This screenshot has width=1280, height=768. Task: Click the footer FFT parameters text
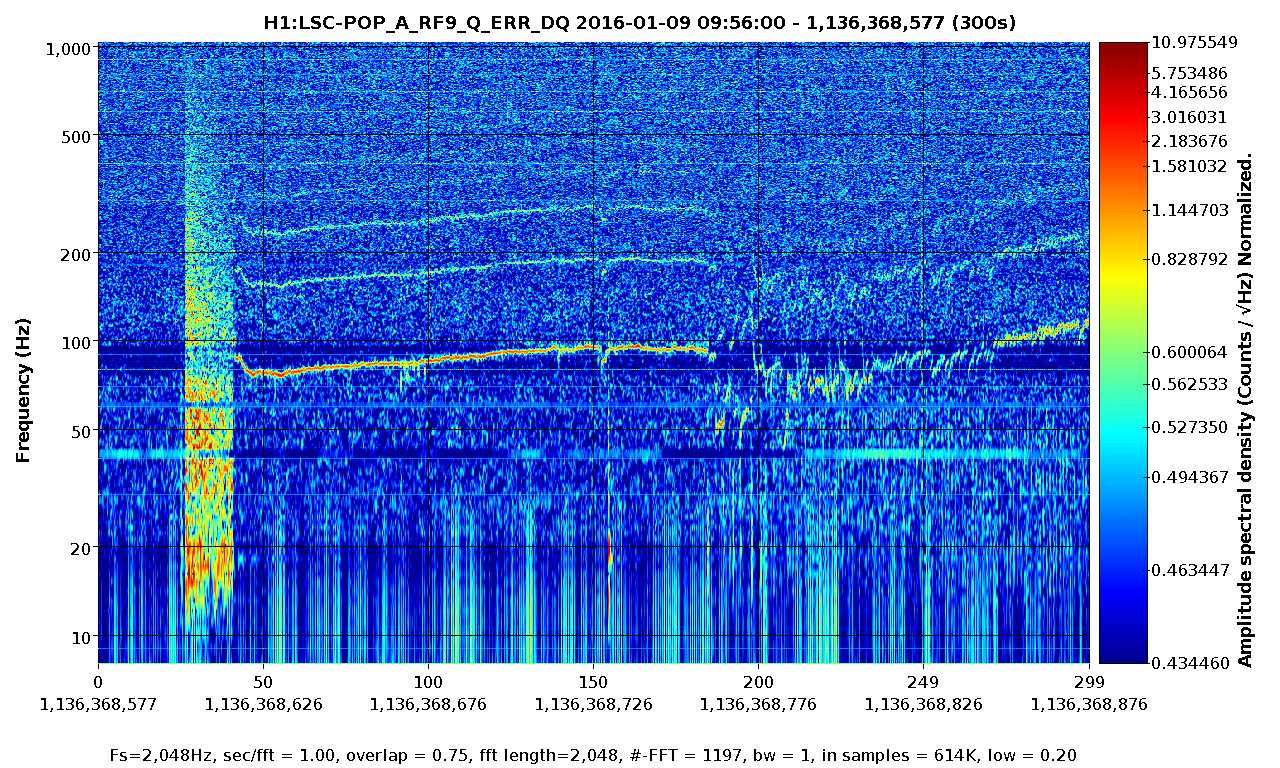coord(592,755)
